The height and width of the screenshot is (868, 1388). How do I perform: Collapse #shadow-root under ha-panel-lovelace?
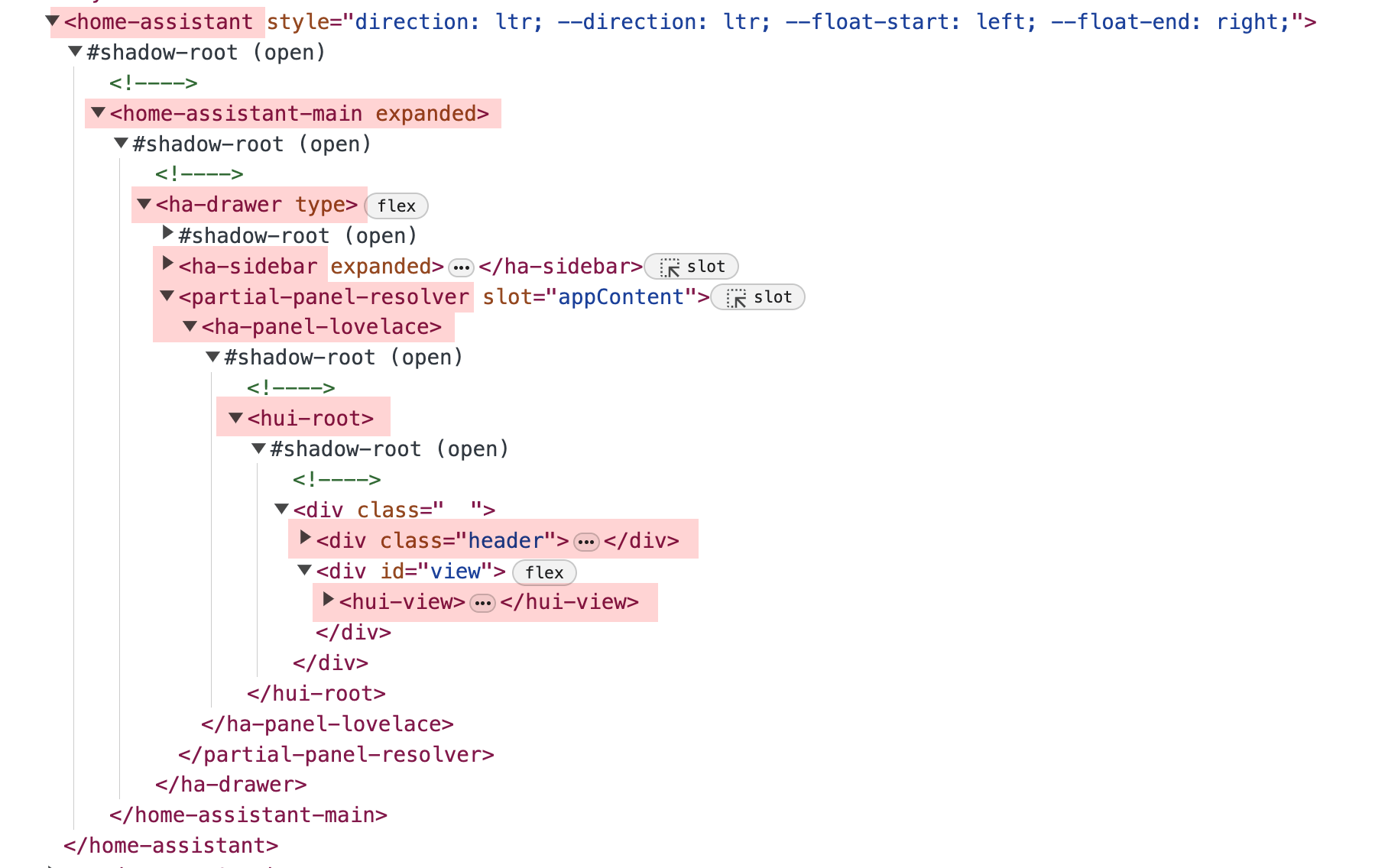pos(212,357)
